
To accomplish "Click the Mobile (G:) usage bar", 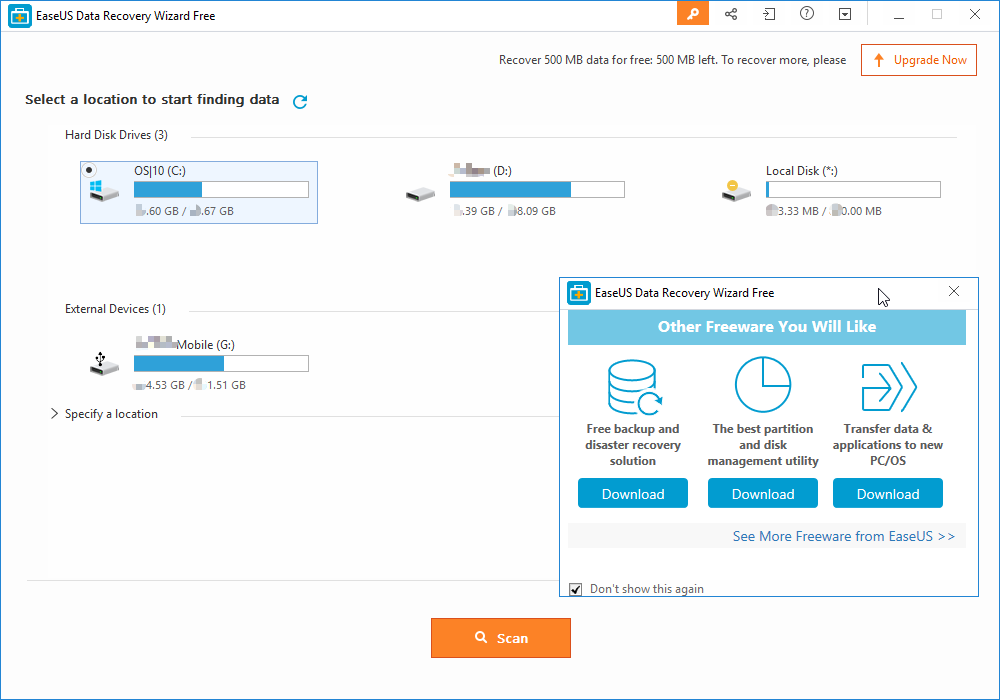I will pyautogui.click(x=221, y=363).
